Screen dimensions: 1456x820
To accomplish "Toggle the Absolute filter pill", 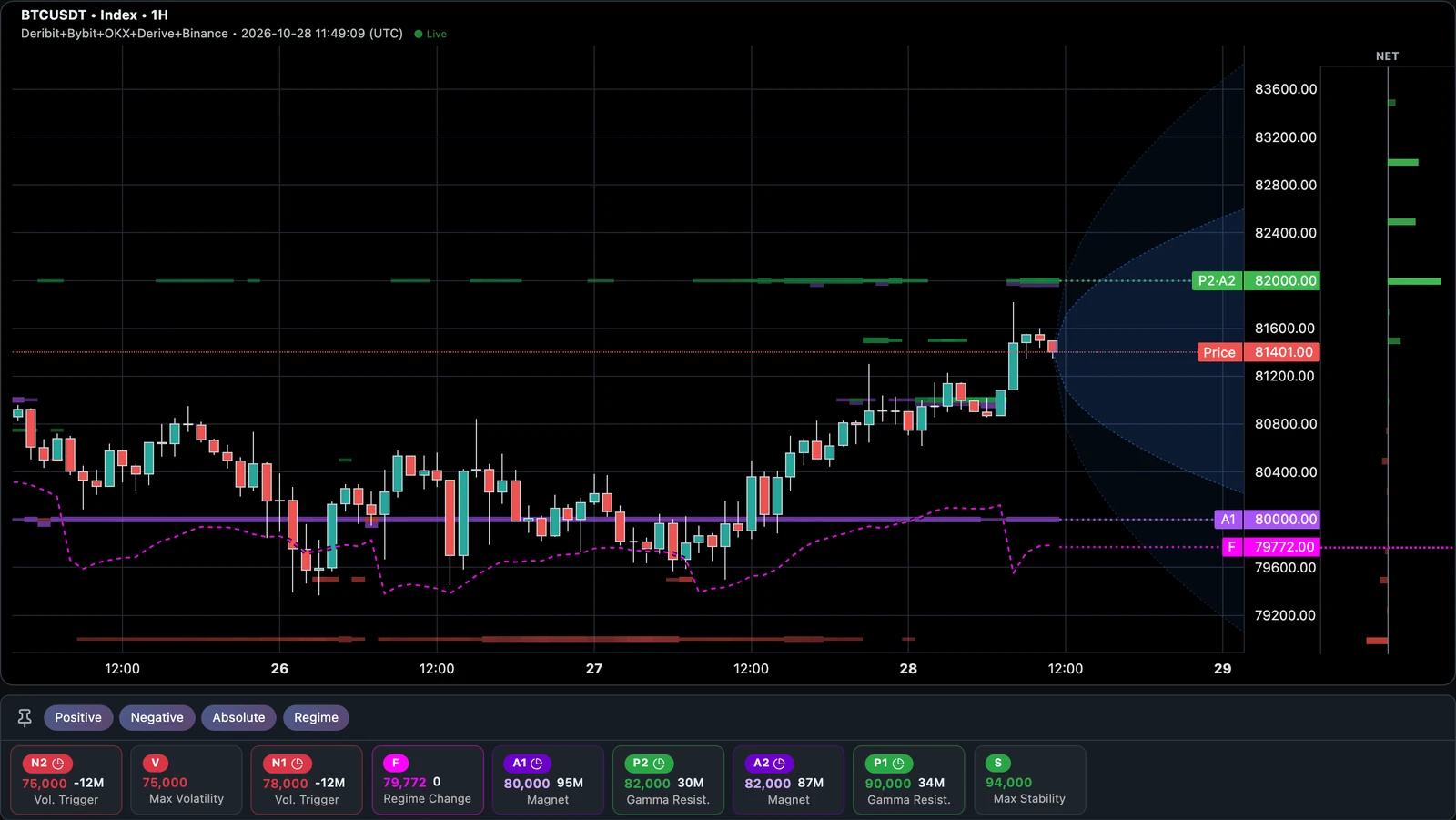I will tap(238, 717).
